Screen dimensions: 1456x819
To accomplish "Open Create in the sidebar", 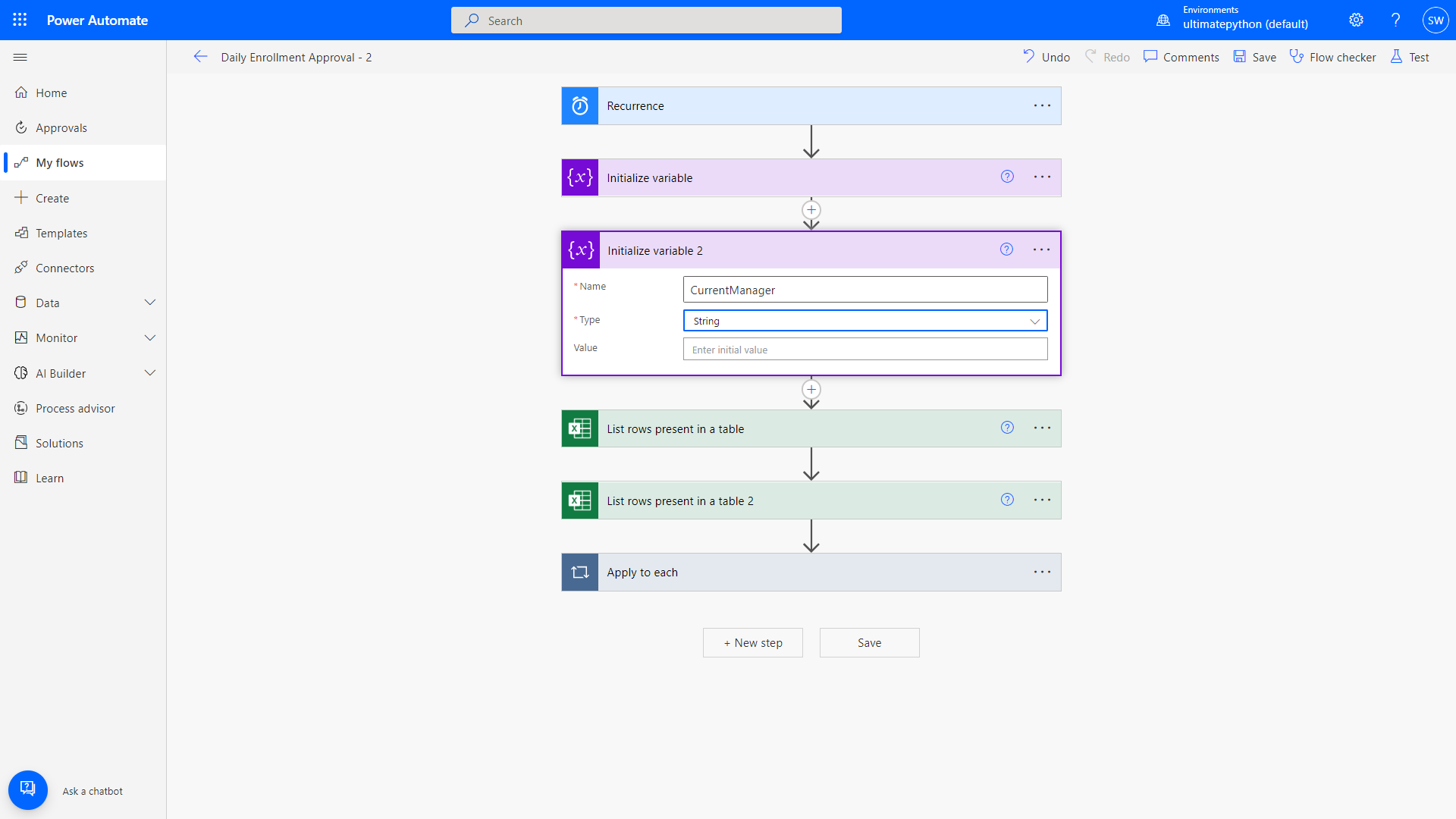I will tap(83, 198).
